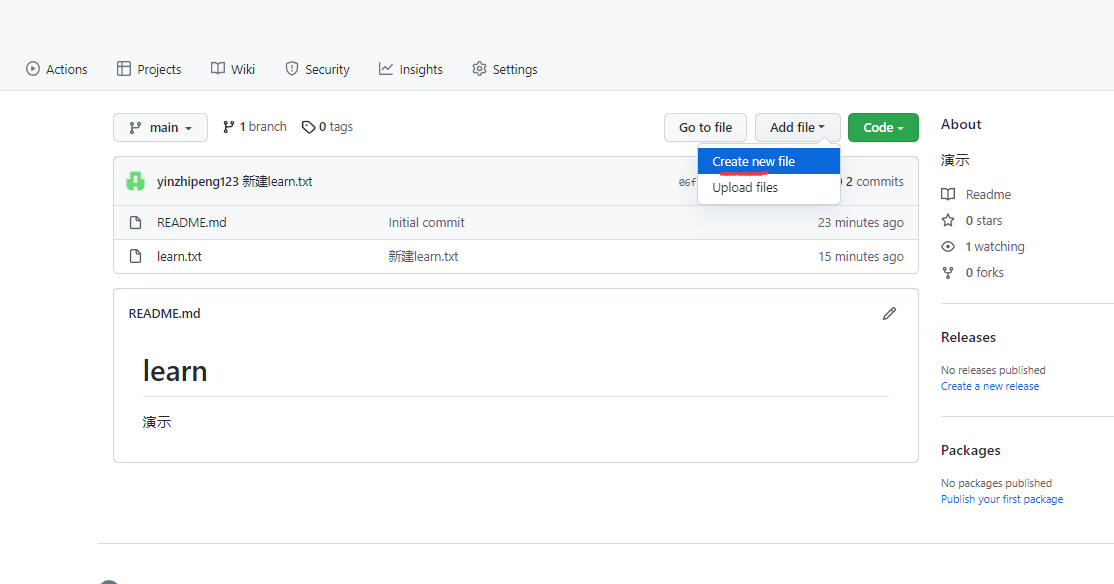Click the Readme link in About
Screen dimensions: 1114x584
click(x=988, y=194)
